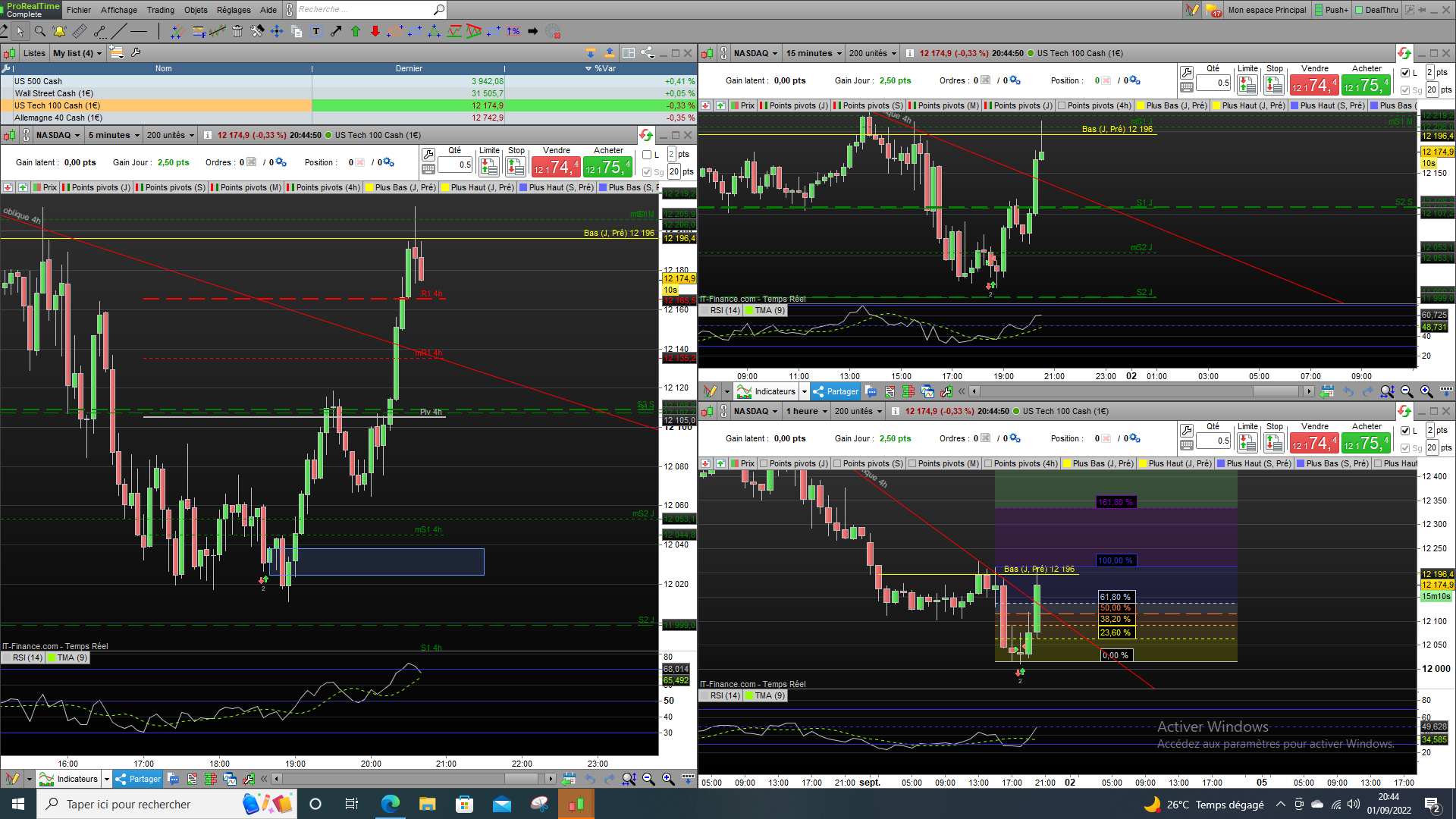Image resolution: width=1456 pixels, height=819 pixels.
Task: Select the text annotation tool
Action: tap(316, 31)
